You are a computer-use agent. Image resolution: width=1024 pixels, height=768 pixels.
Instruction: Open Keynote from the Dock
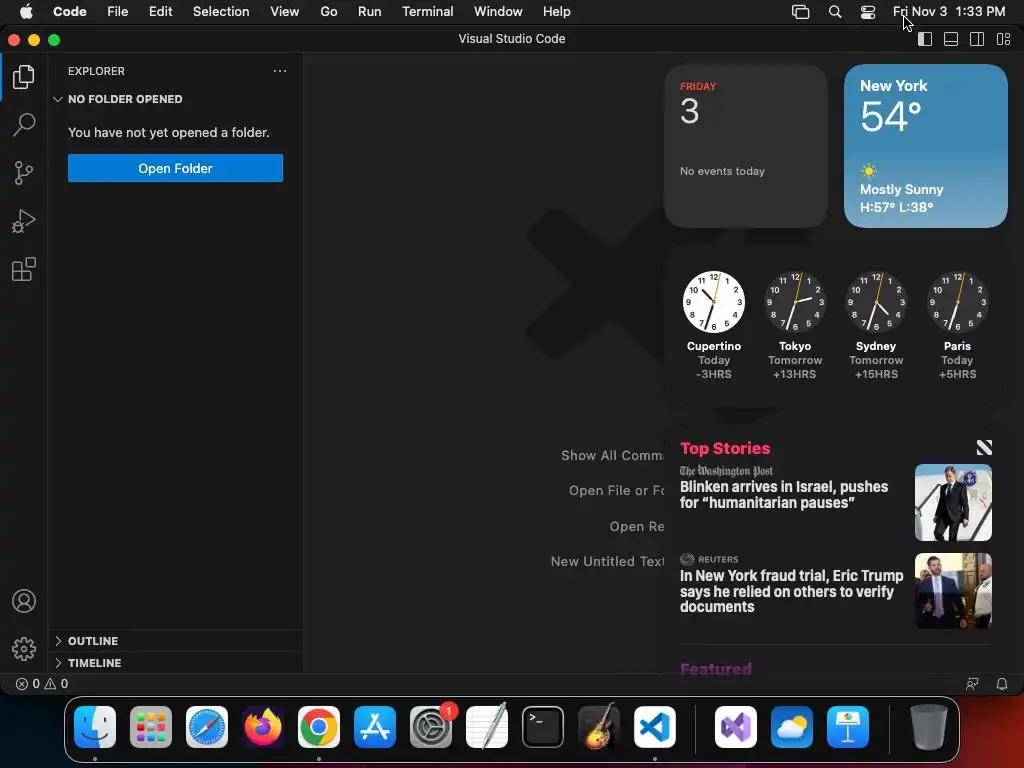848,727
